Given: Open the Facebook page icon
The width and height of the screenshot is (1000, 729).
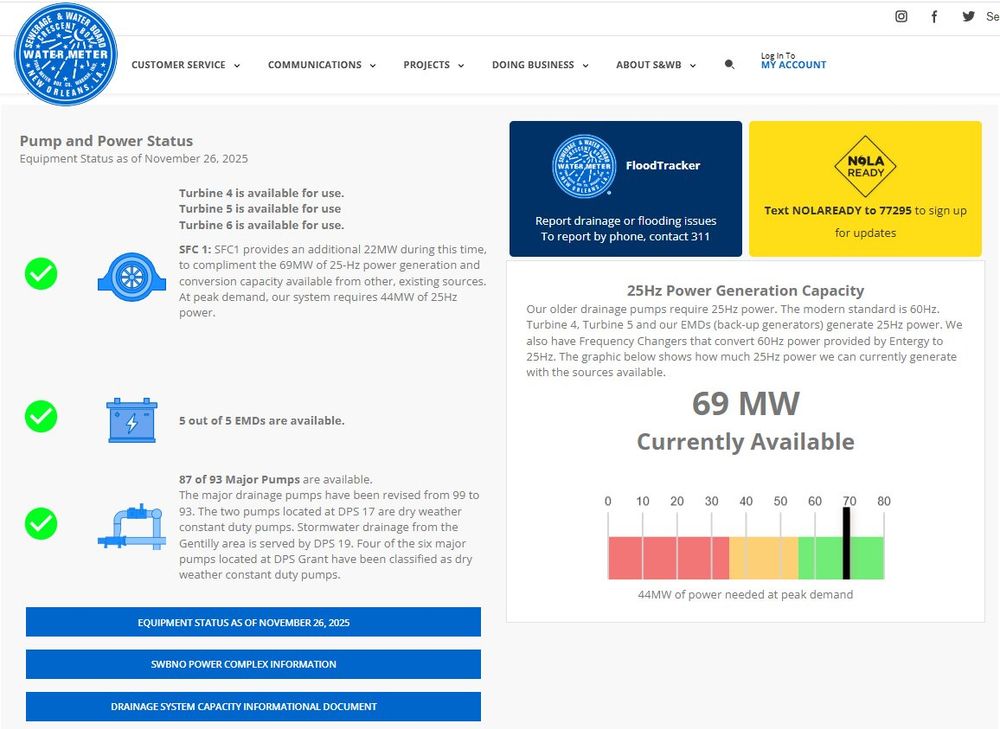Looking at the screenshot, I should [934, 16].
